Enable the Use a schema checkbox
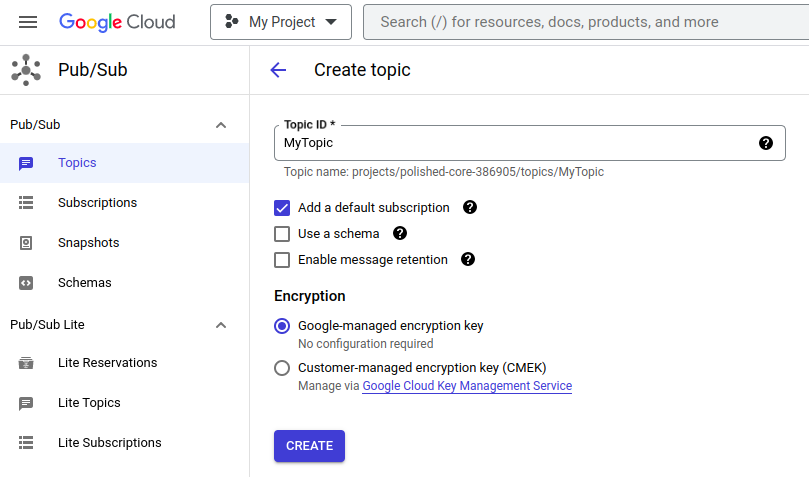Screen dimensions: 809x477 282,234
